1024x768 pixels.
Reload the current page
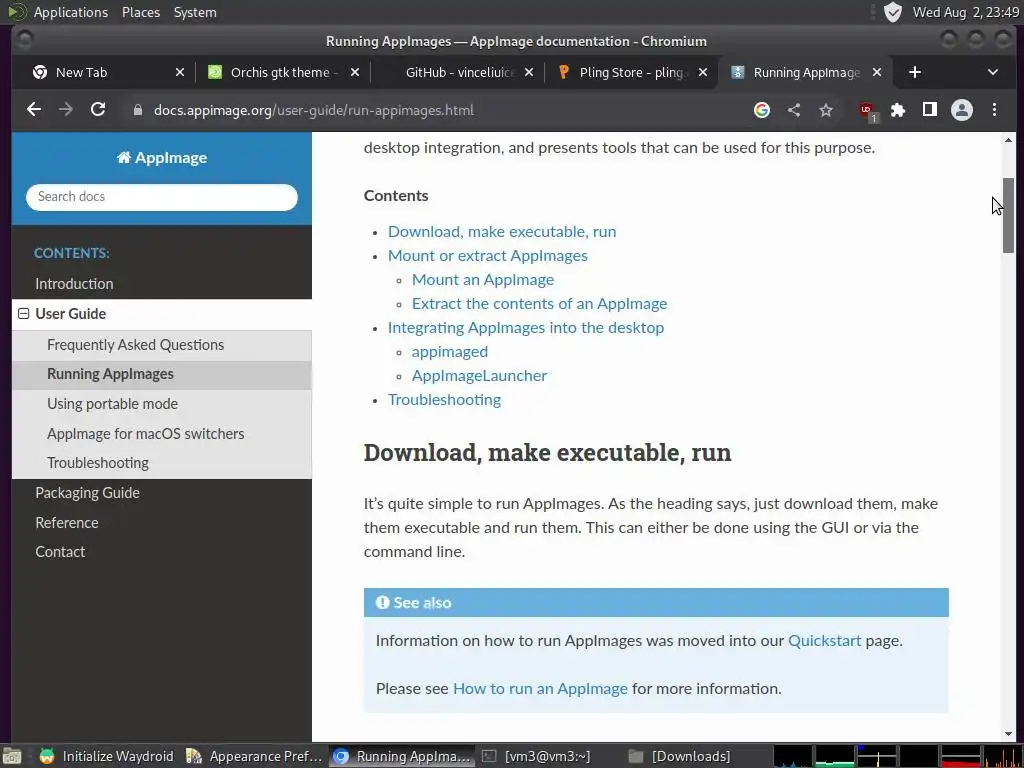tap(98, 110)
